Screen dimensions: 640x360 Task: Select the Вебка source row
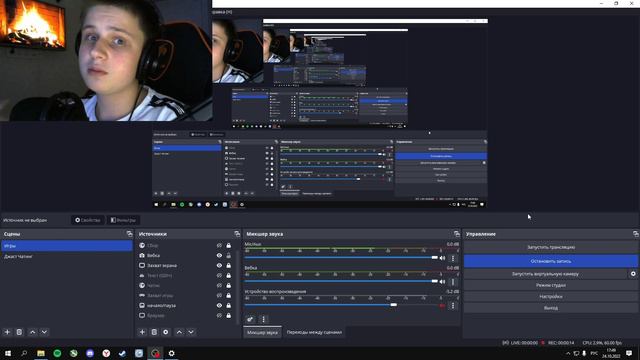186,256
